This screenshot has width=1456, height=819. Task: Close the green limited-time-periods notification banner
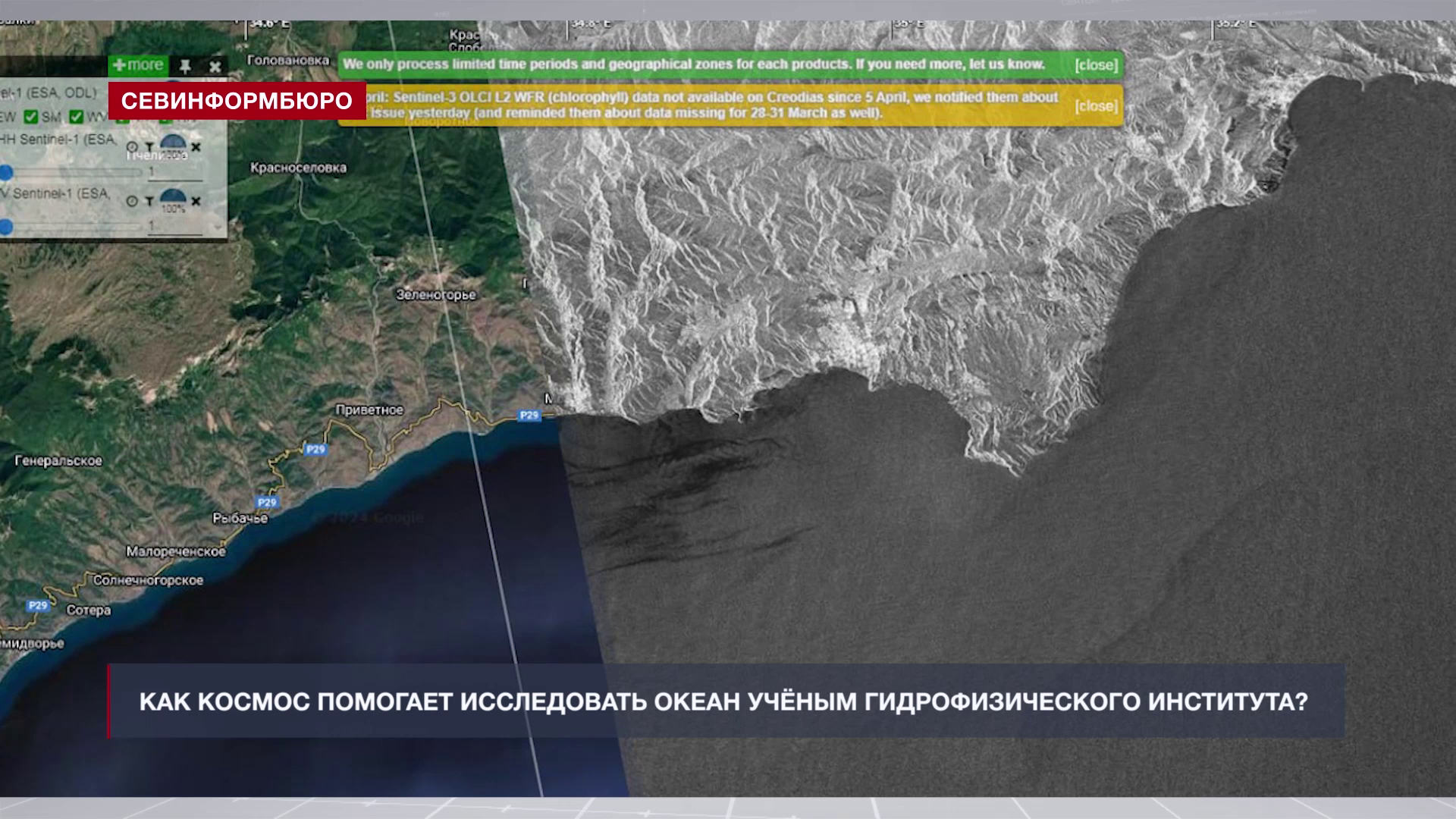pyautogui.click(x=1098, y=64)
